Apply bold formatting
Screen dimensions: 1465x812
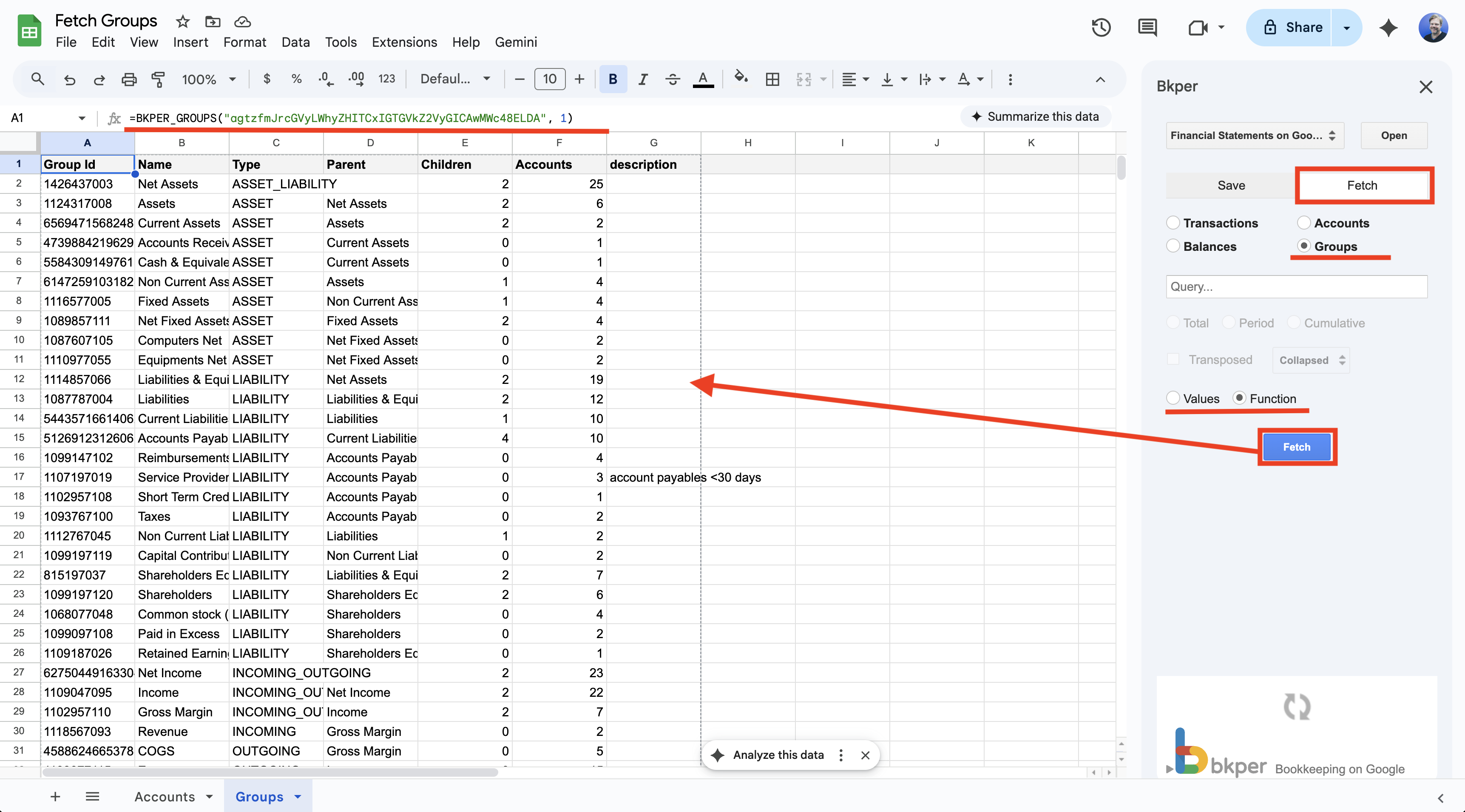click(x=613, y=79)
